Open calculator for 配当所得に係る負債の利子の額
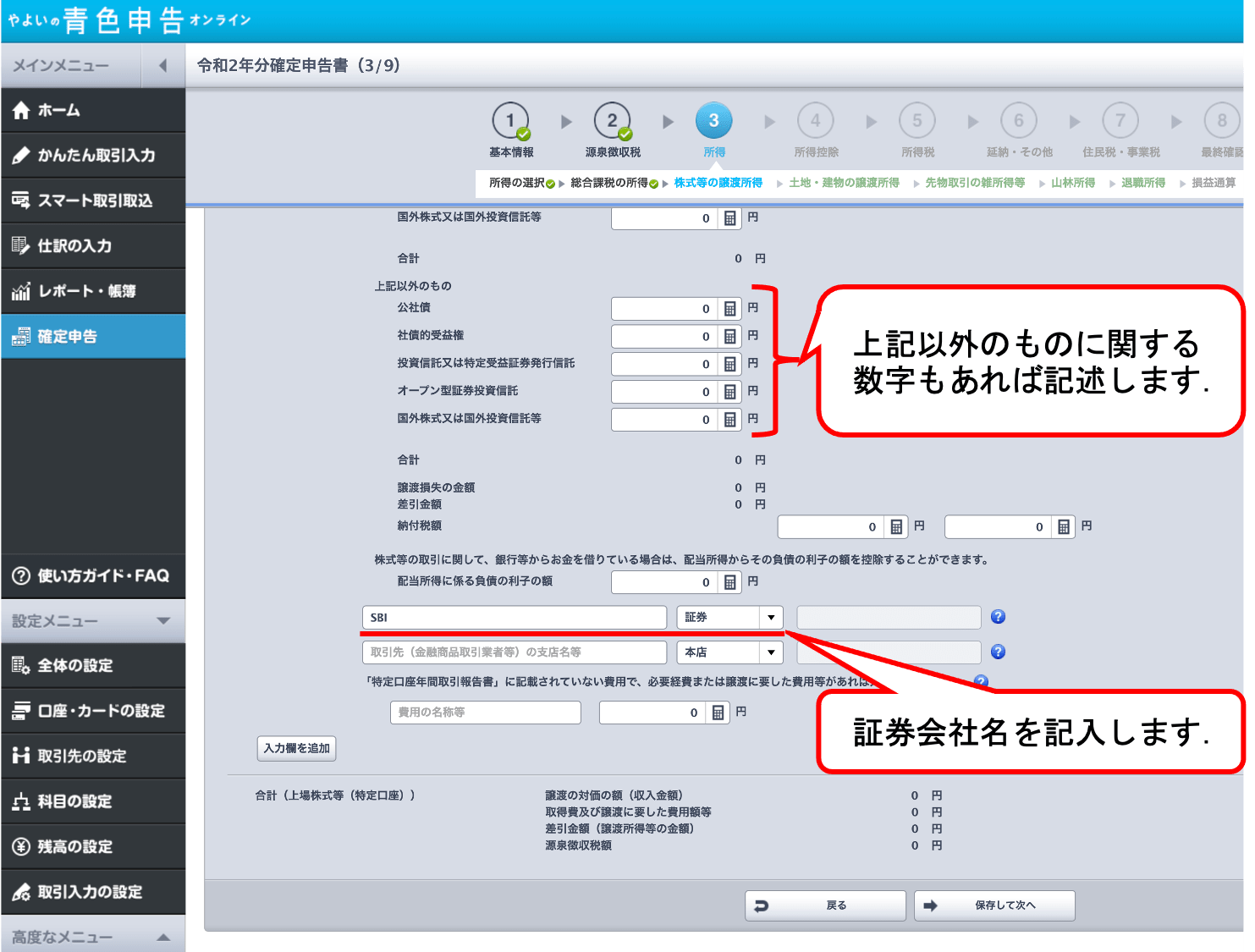 729,582
